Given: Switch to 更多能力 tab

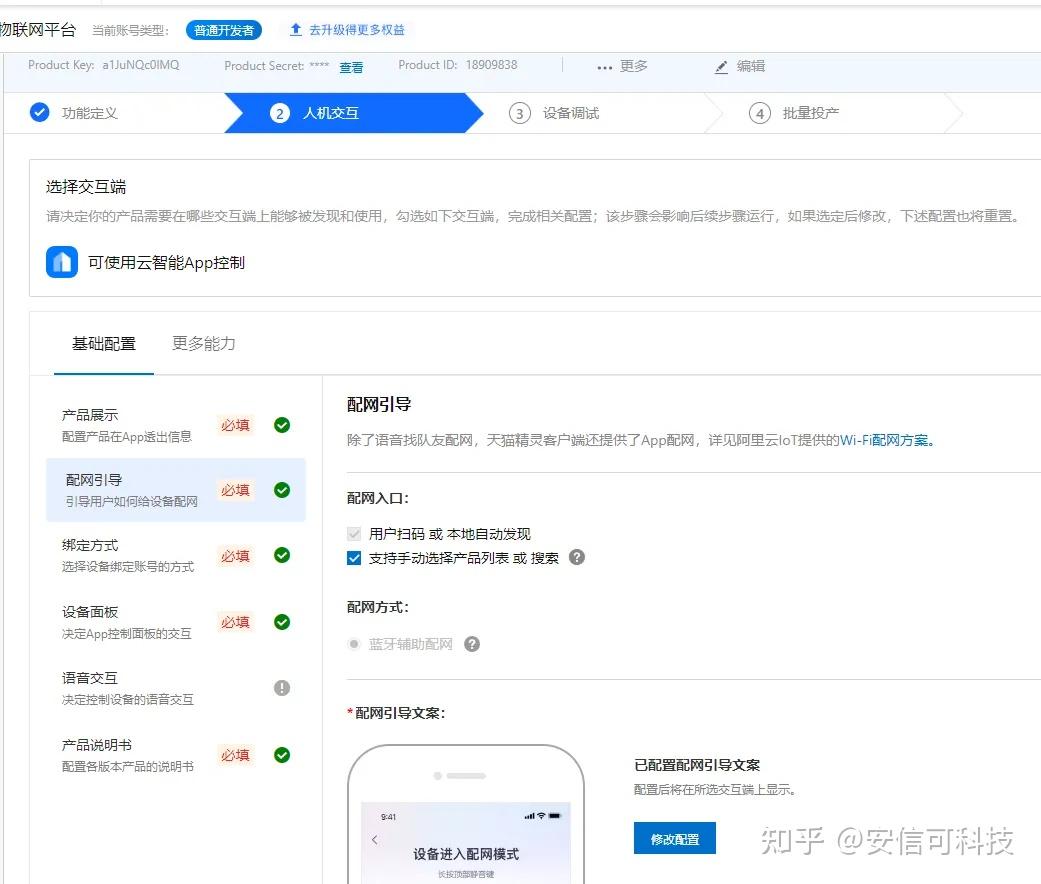Looking at the screenshot, I should (204, 344).
